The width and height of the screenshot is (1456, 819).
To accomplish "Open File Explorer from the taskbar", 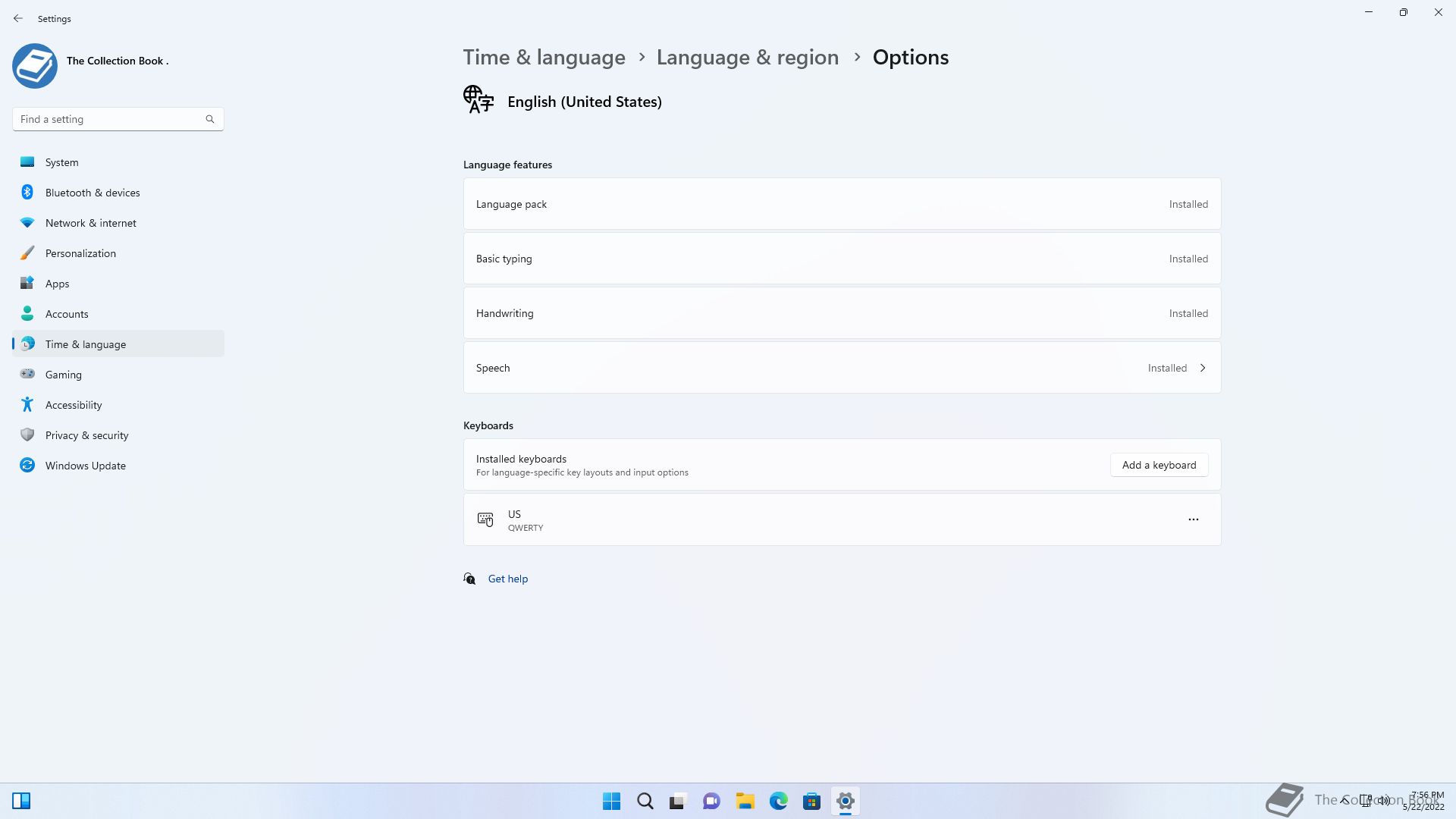I will [745, 801].
